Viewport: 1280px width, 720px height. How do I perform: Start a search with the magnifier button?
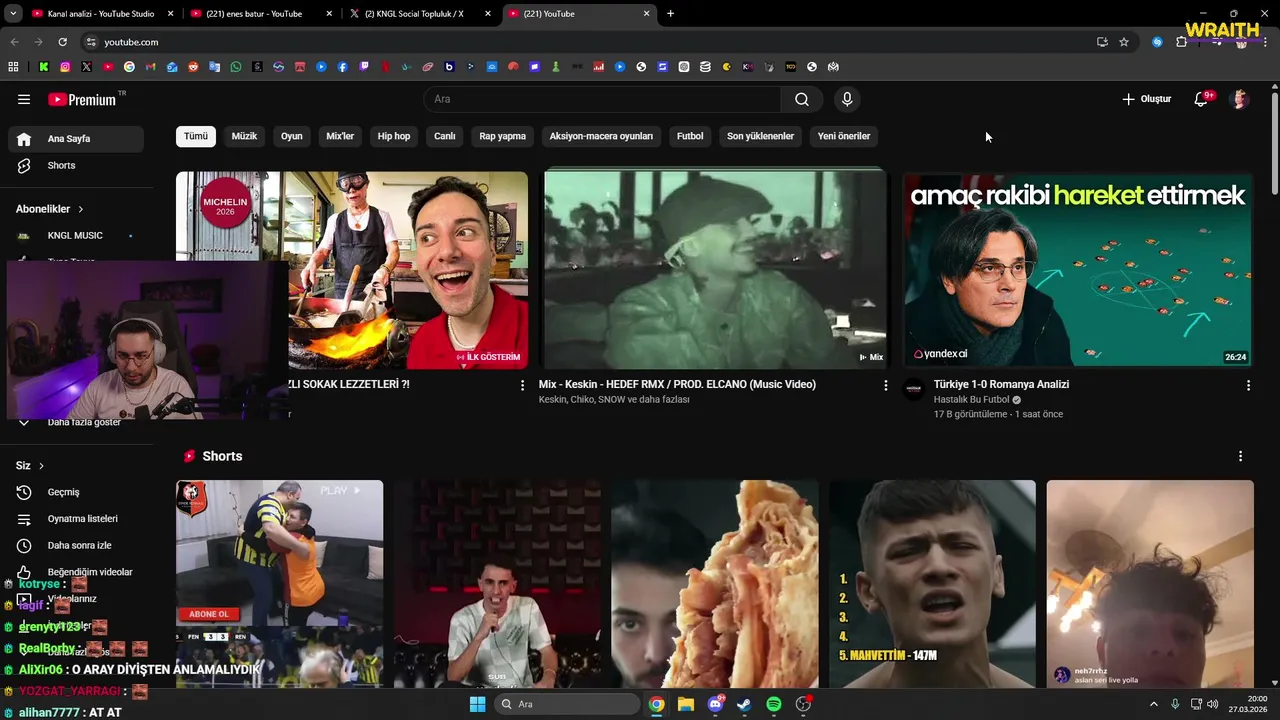[x=802, y=99]
